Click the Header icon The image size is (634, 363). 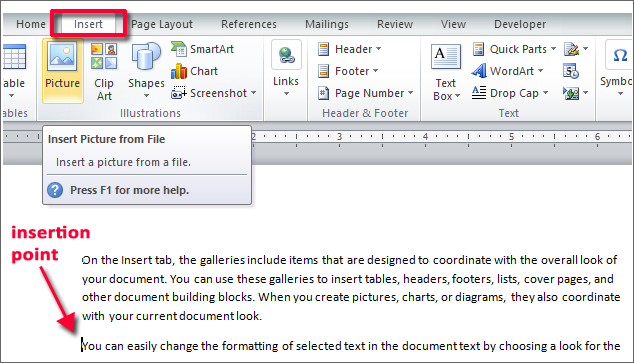click(323, 49)
